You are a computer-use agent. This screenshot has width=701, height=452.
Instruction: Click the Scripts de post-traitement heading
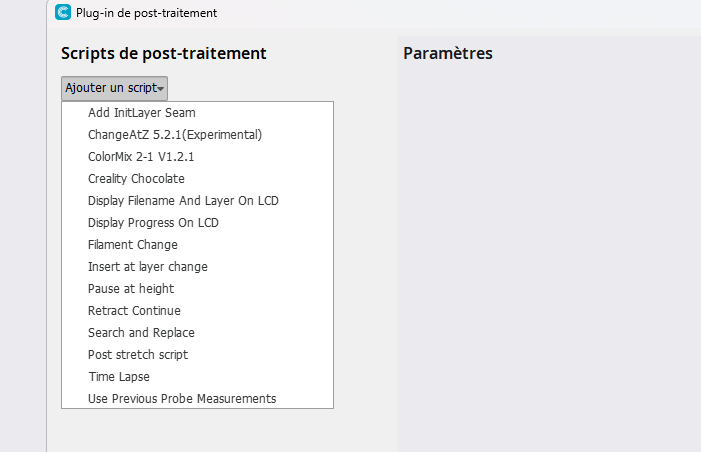click(x=164, y=53)
